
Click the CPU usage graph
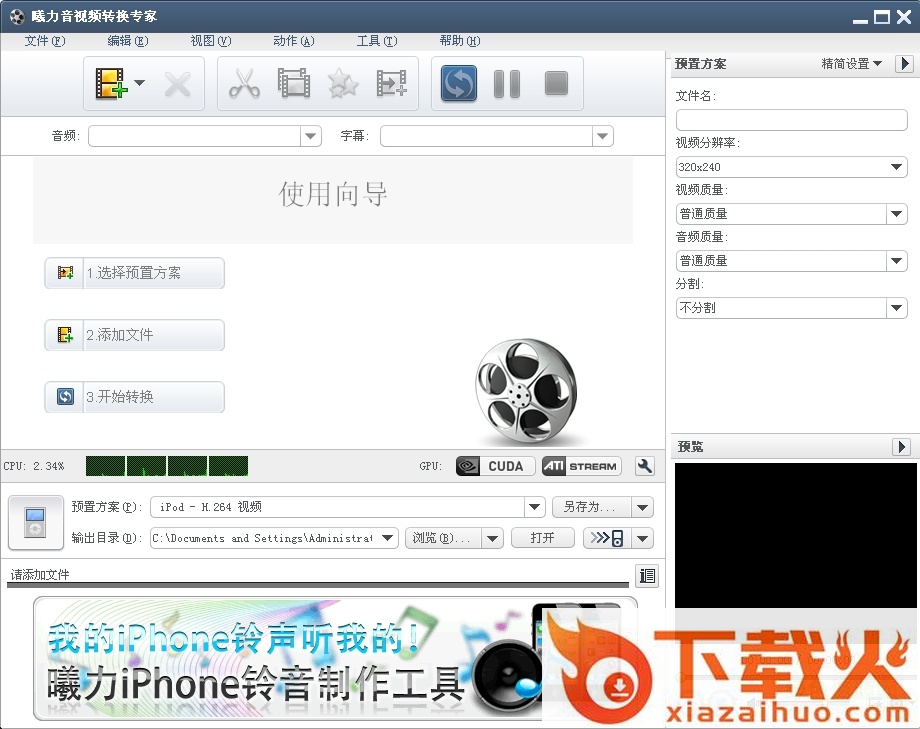coord(167,466)
